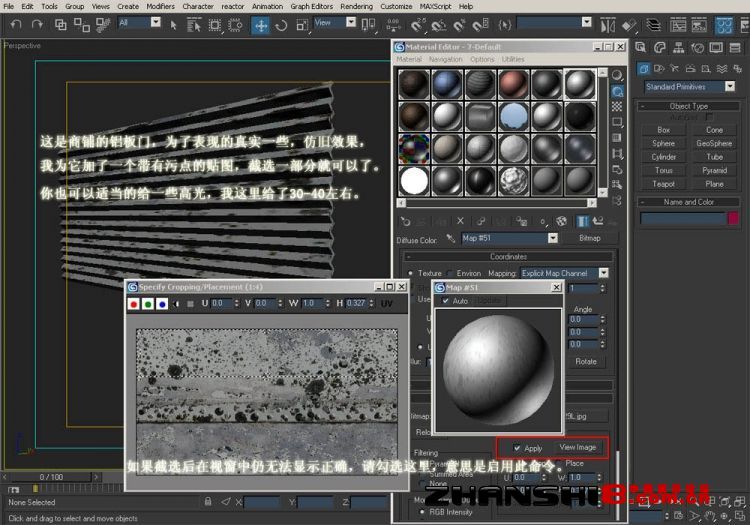Choose rectangular selection region tool
This screenshot has height=525, width=750.
pos(215,25)
